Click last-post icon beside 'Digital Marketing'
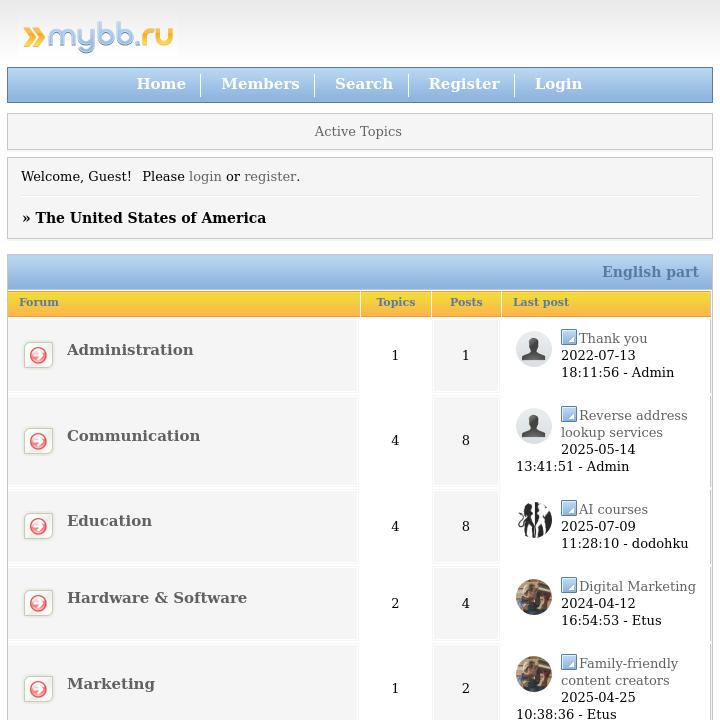720x720 pixels. pyautogui.click(x=568, y=585)
